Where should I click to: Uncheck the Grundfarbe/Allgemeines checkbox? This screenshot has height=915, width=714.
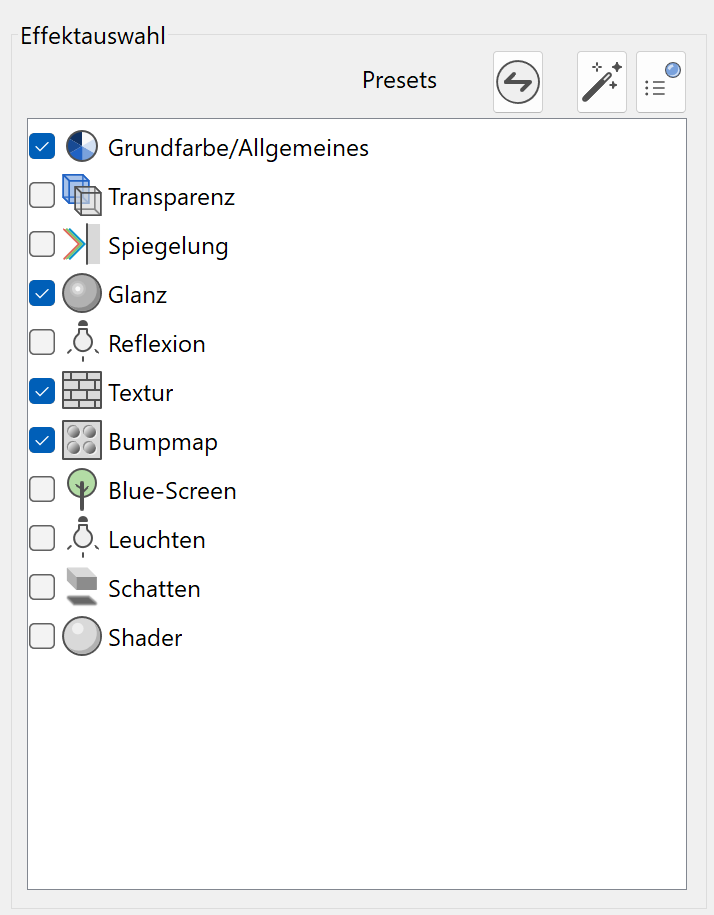click(x=42, y=146)
